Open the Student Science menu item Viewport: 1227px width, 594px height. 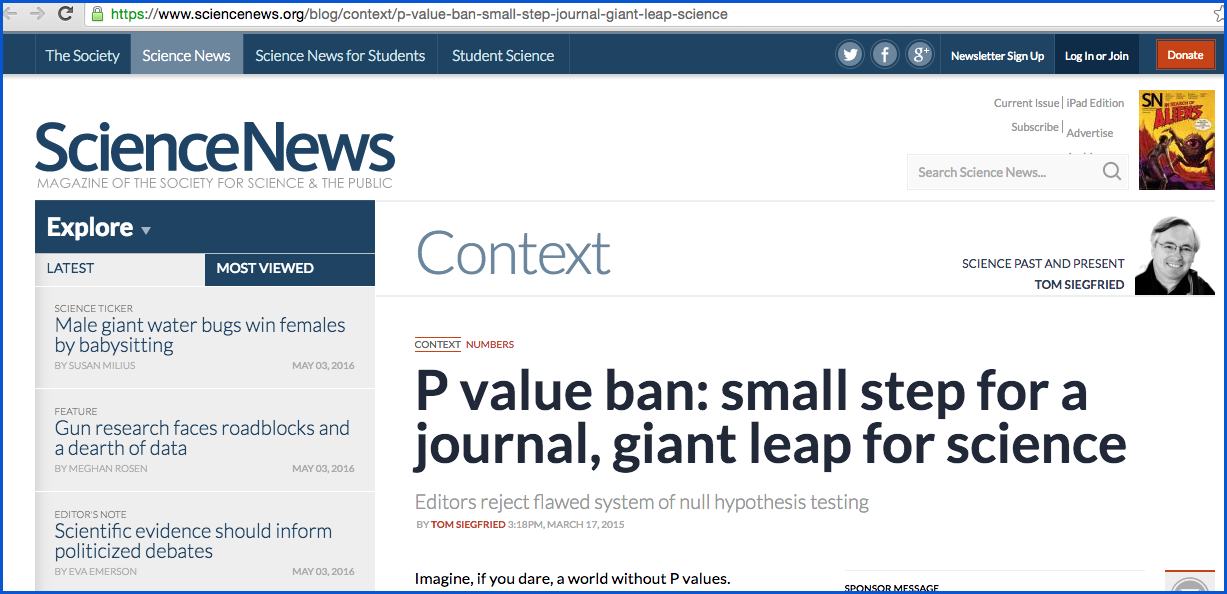503,56
